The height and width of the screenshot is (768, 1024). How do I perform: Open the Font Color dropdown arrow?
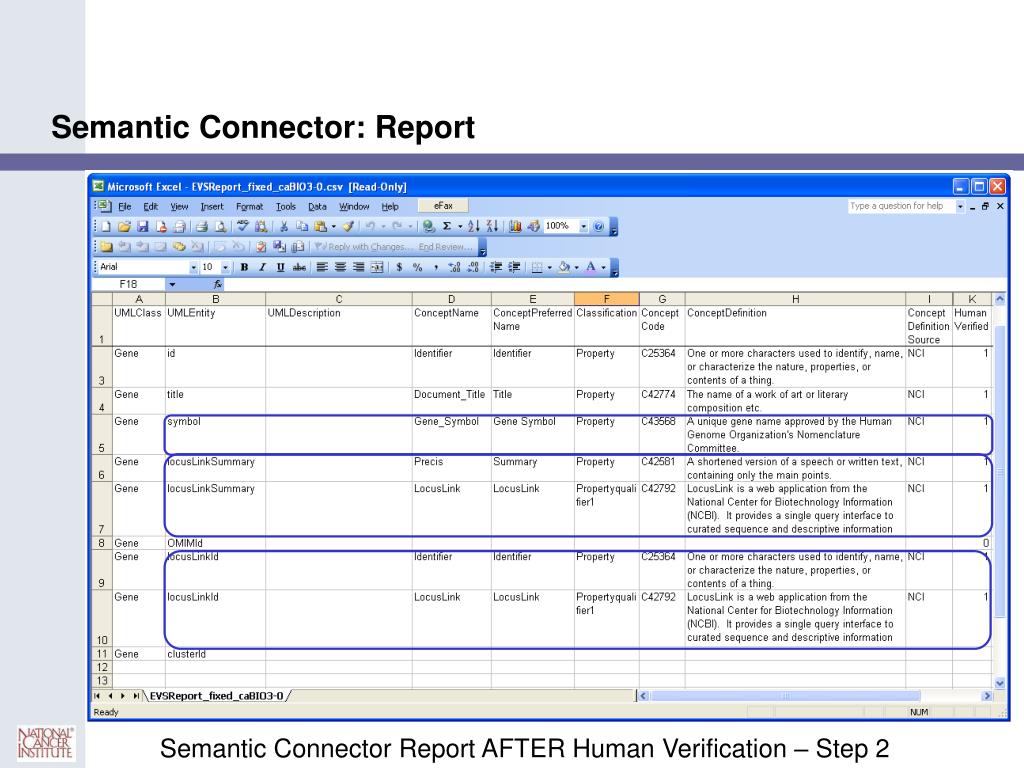pyautogui.click(x=603, y=267)
